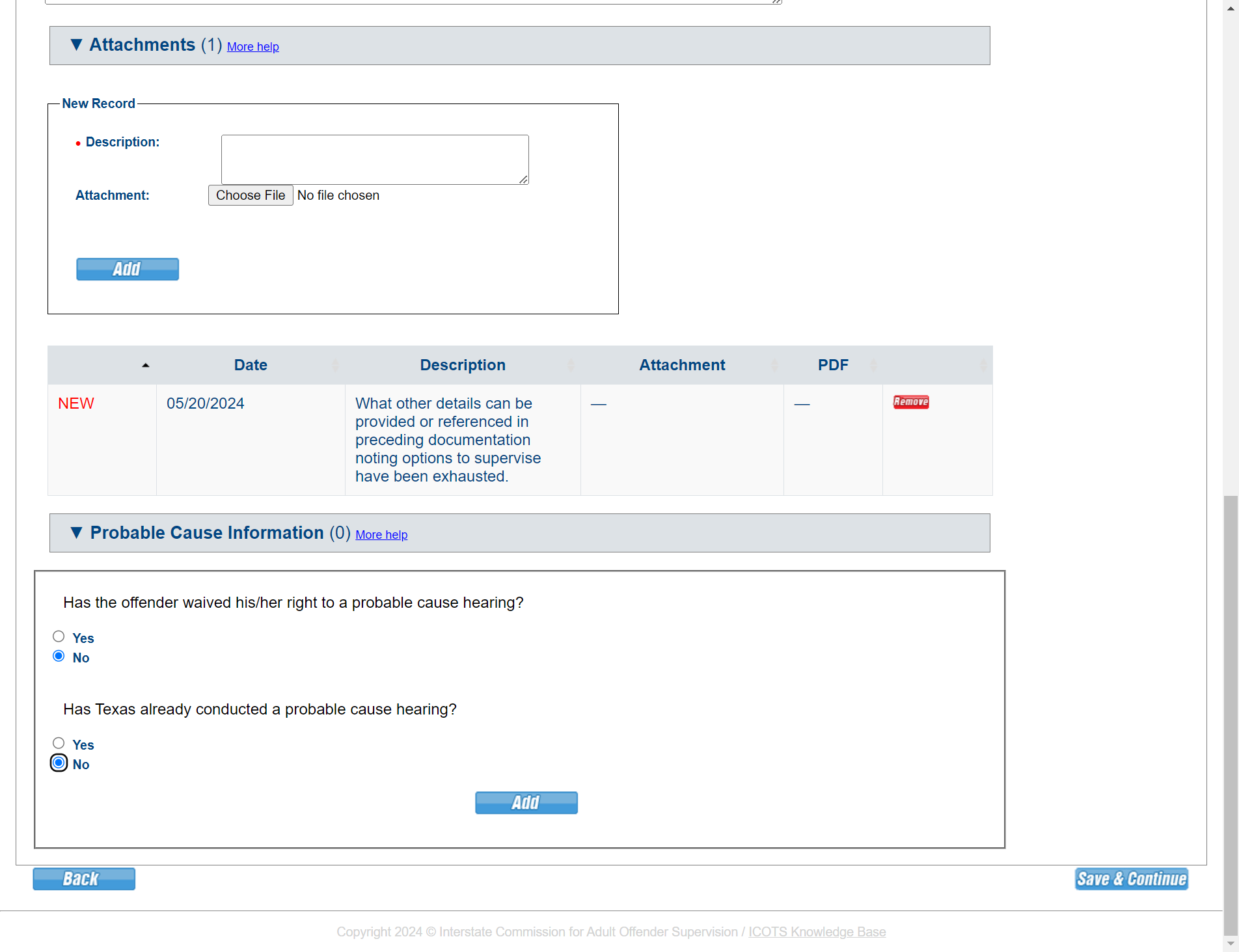Click Add button in New Record box

click(128, 269)
